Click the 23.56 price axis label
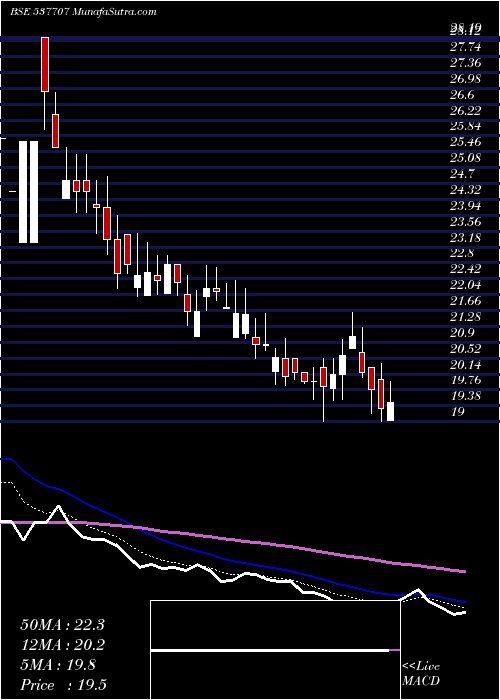This screenshot has width=500, height=700. (x=466, y=222)
